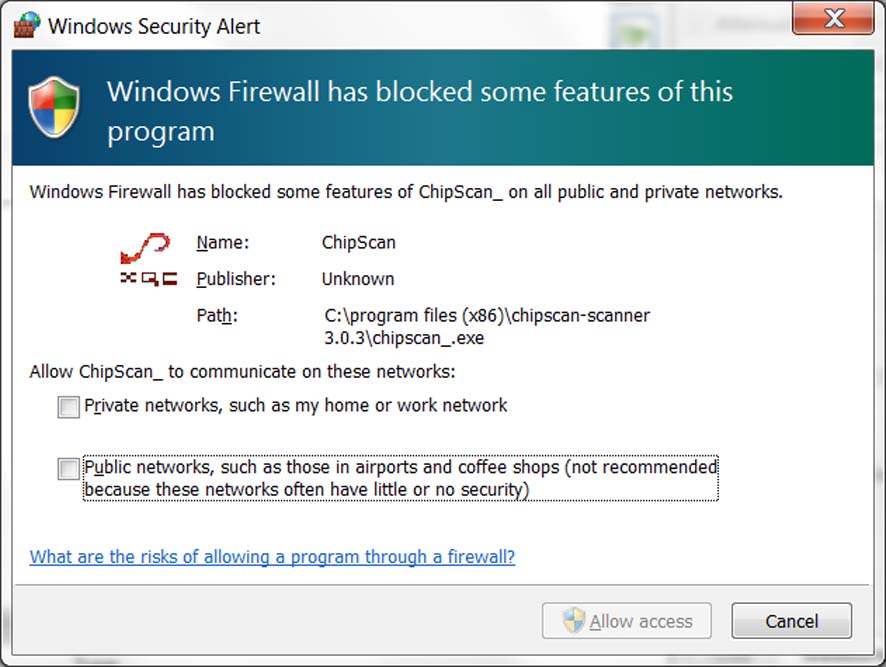Screen dimensions: 886x667
Task: Click the red ChipScan program icon
Action: 149,259
